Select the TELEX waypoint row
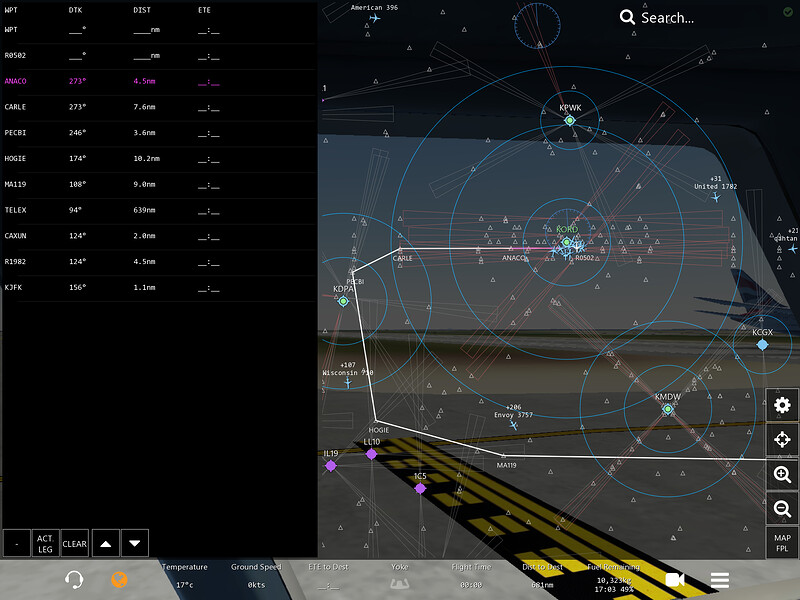Screen dimensions: 800x600 click(159, 211)
